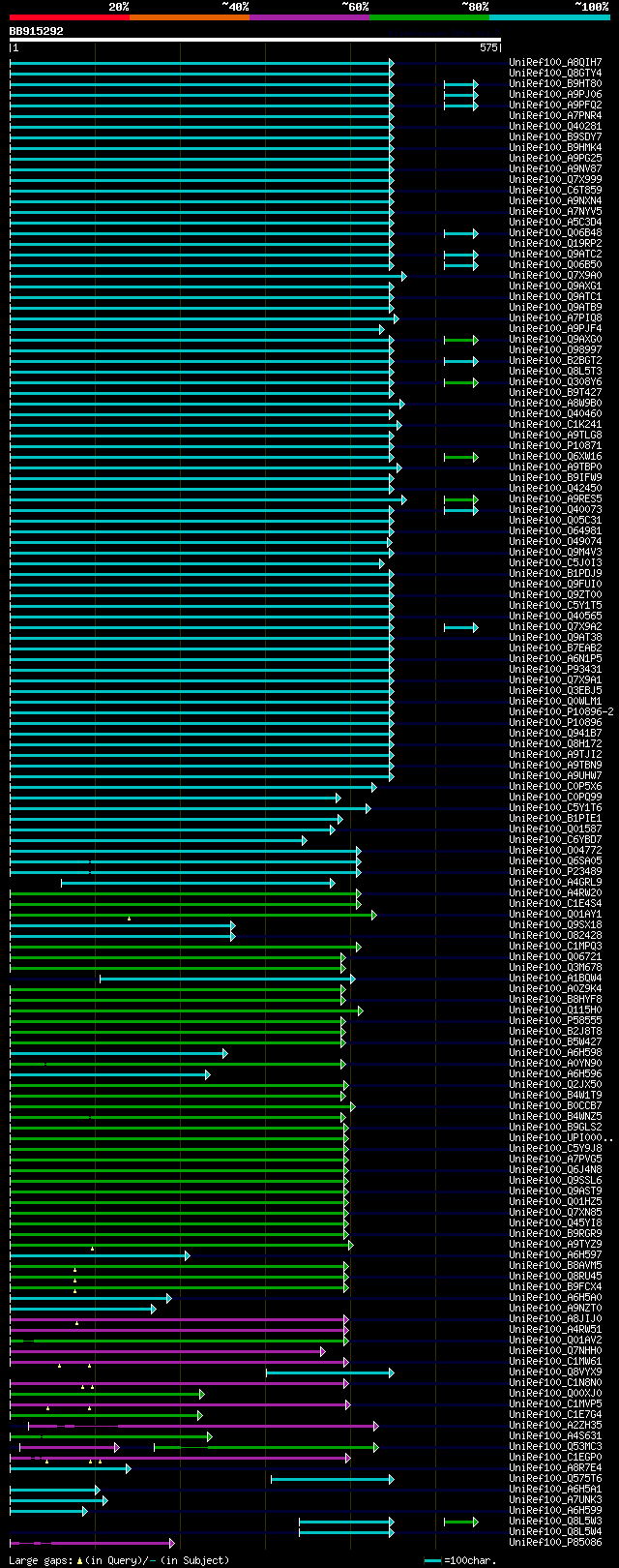Image resolution: width=619 pixels, height=1568 pixels.
Task: Open the UniRef100_A9PFQ2 hit
Action: [x=555, y=106]
